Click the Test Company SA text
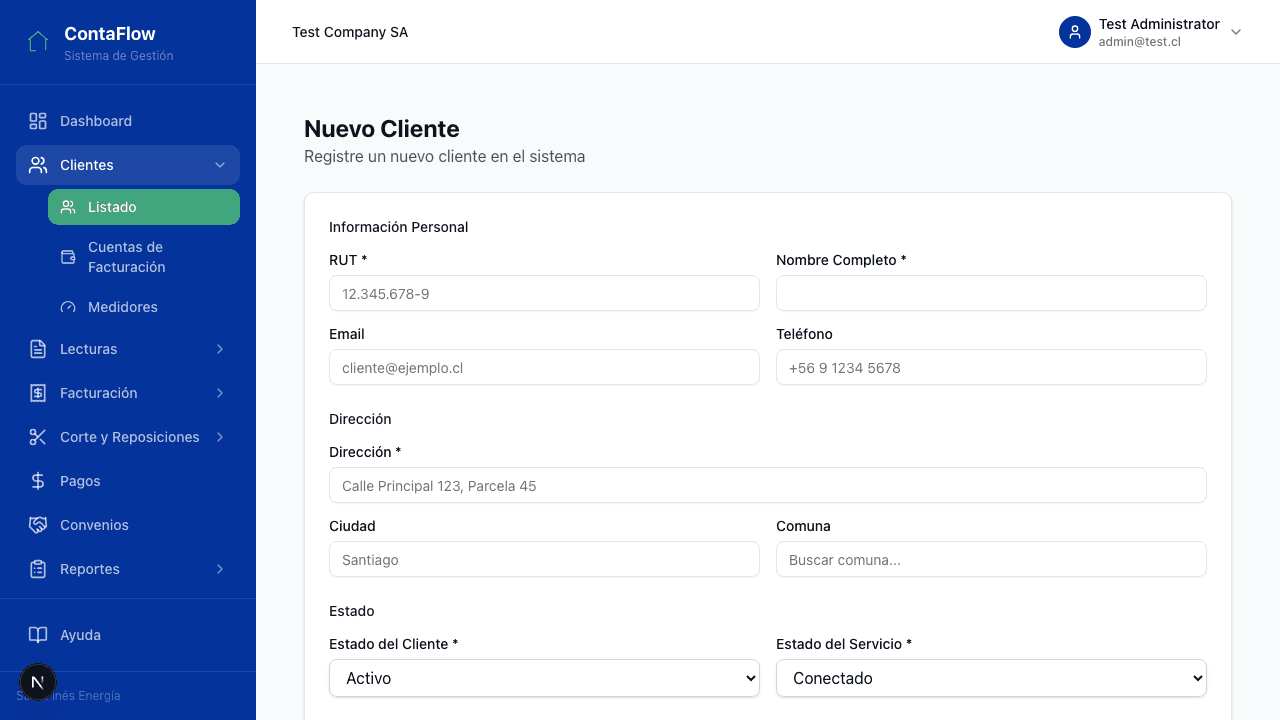1280x720 pixels. pos(350,32)
